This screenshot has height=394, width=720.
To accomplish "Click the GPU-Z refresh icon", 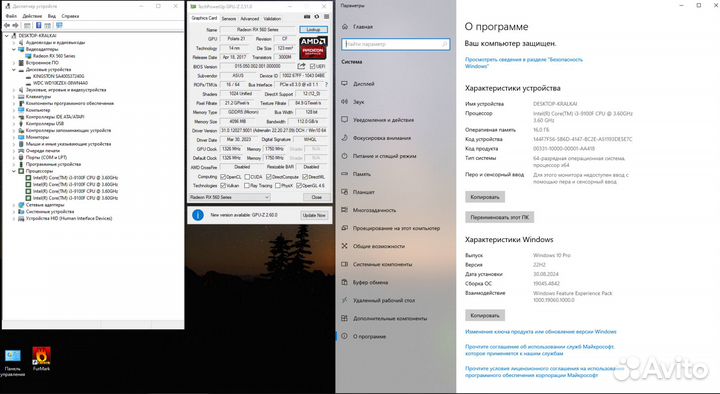I will [316, 17].
